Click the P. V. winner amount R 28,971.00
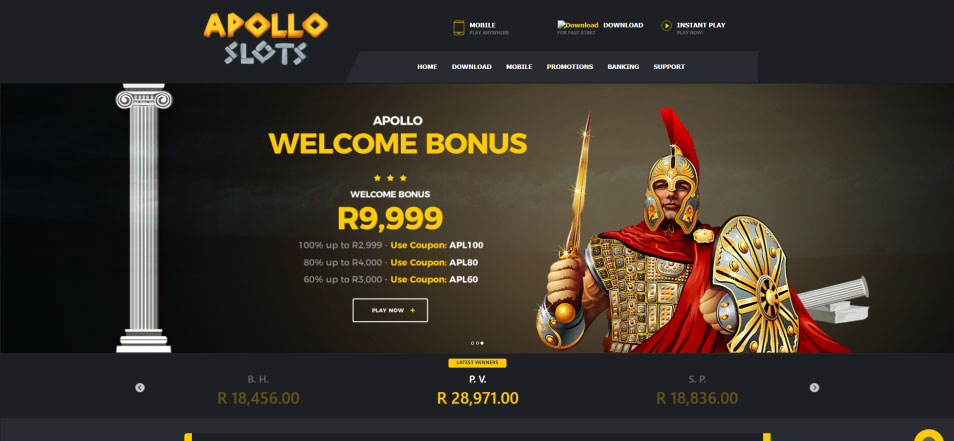 click(478, 398)
